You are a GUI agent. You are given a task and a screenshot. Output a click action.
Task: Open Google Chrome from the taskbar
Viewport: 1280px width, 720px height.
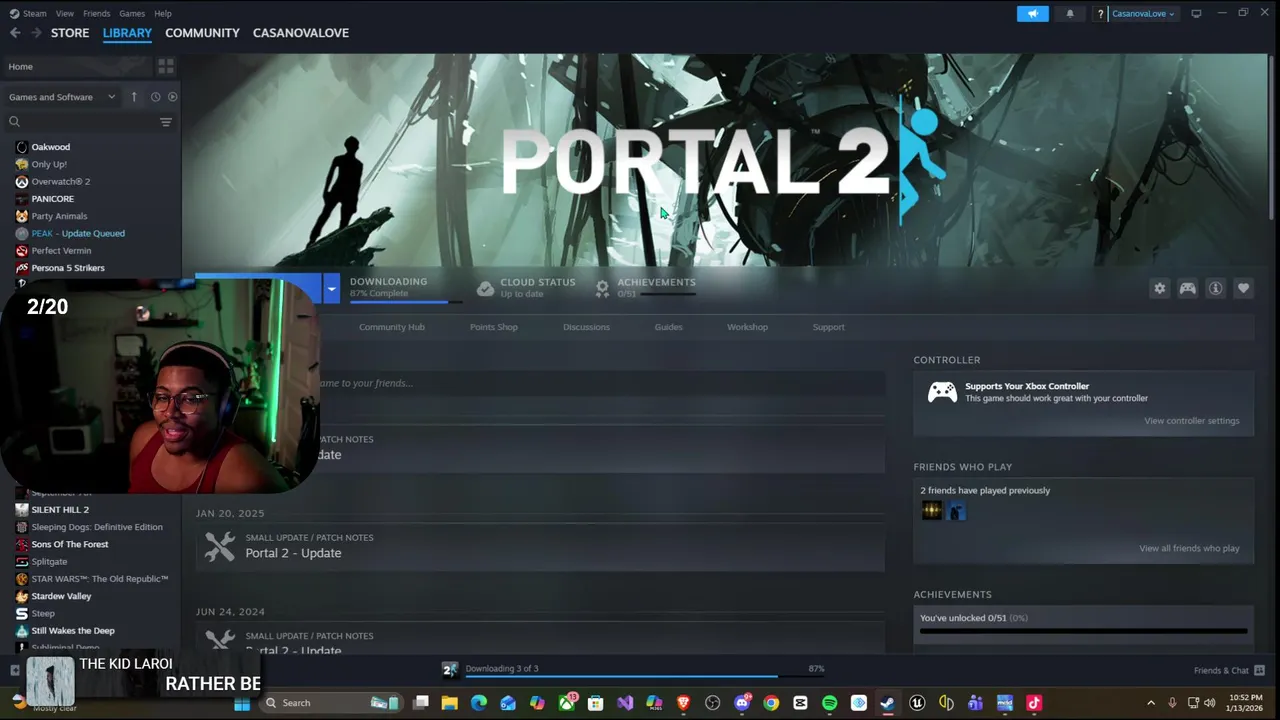coord(771,703)
